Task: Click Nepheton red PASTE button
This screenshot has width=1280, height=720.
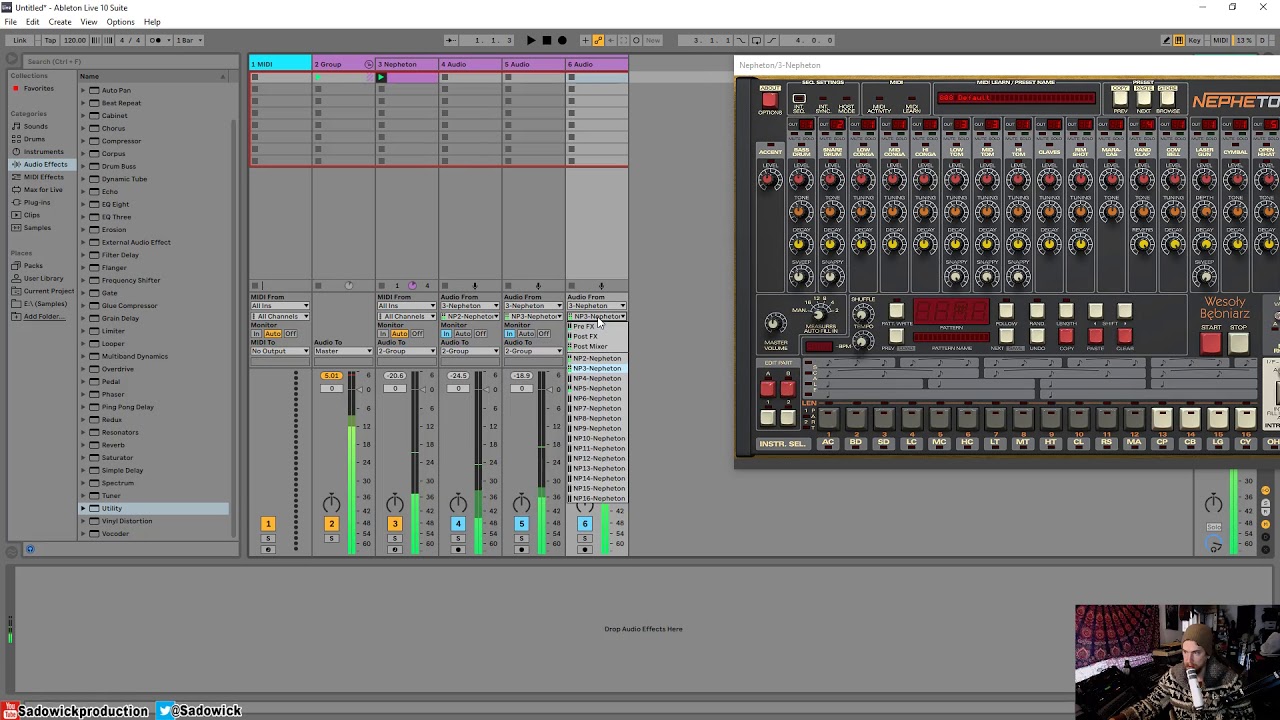Action: tap(1095, 336)
